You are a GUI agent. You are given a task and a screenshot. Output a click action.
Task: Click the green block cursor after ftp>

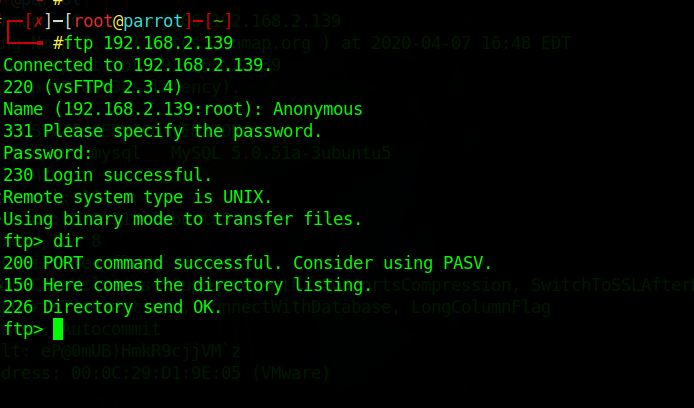click(x=58, y=329)
